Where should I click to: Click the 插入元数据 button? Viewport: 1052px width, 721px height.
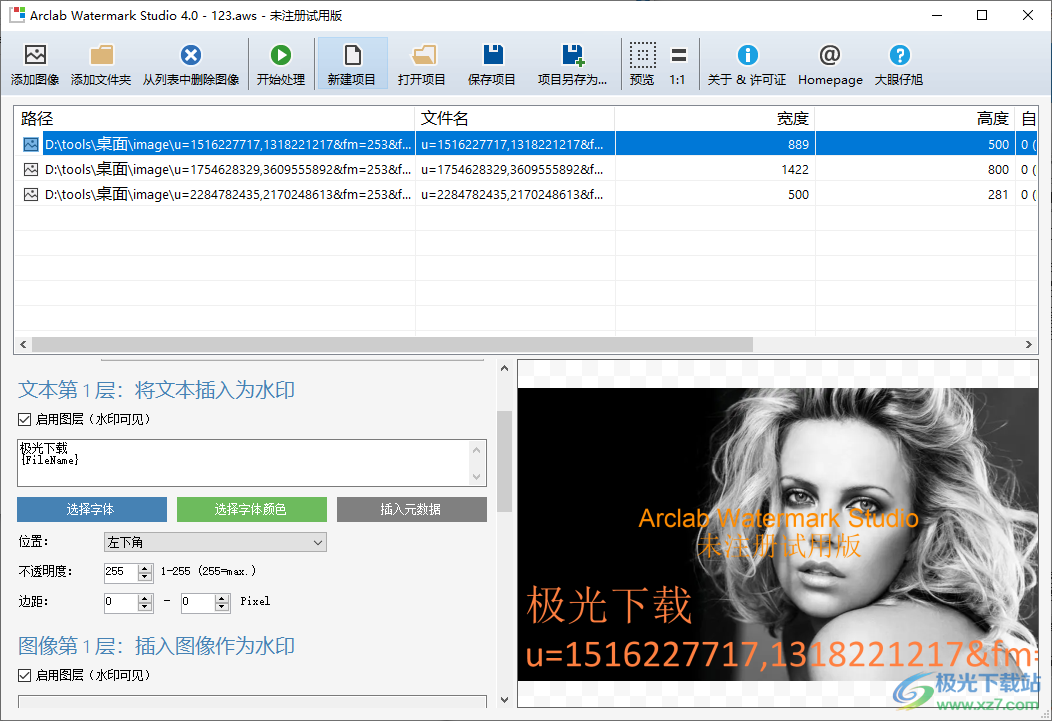tap(412, 509)
